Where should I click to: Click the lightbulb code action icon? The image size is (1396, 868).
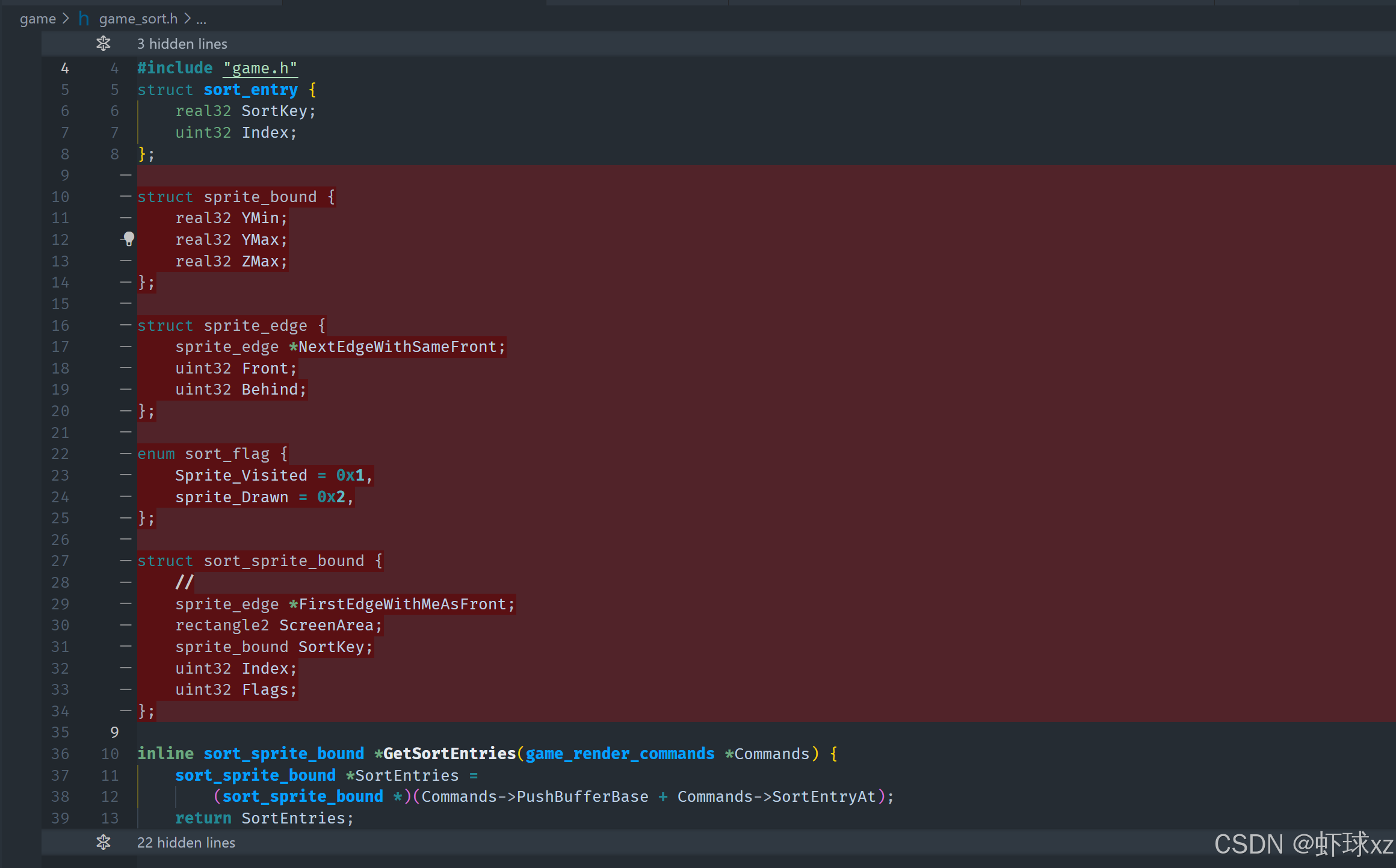click(129, 239)
